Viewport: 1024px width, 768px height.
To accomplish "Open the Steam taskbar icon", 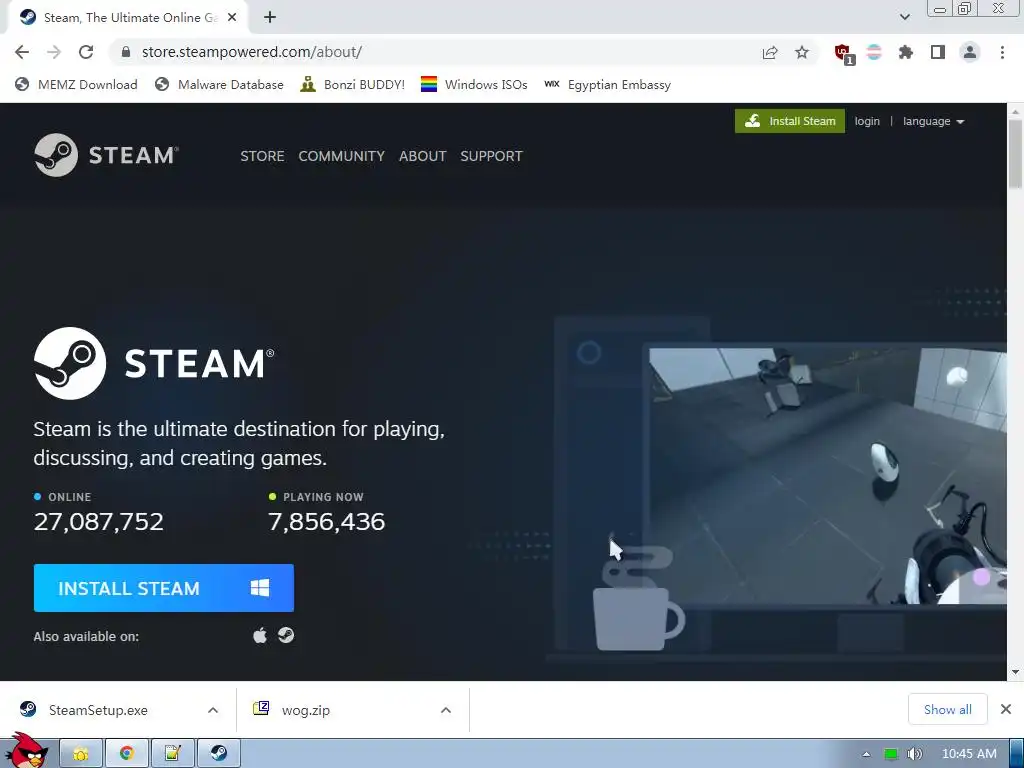I will click(x=219, y=754).
